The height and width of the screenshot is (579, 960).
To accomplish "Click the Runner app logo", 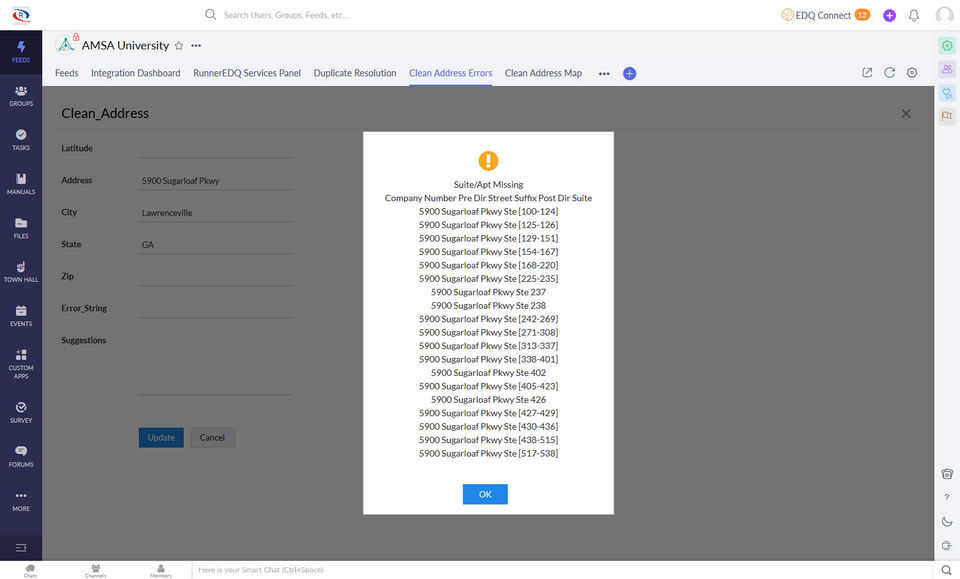I will (x=21, y=15).
